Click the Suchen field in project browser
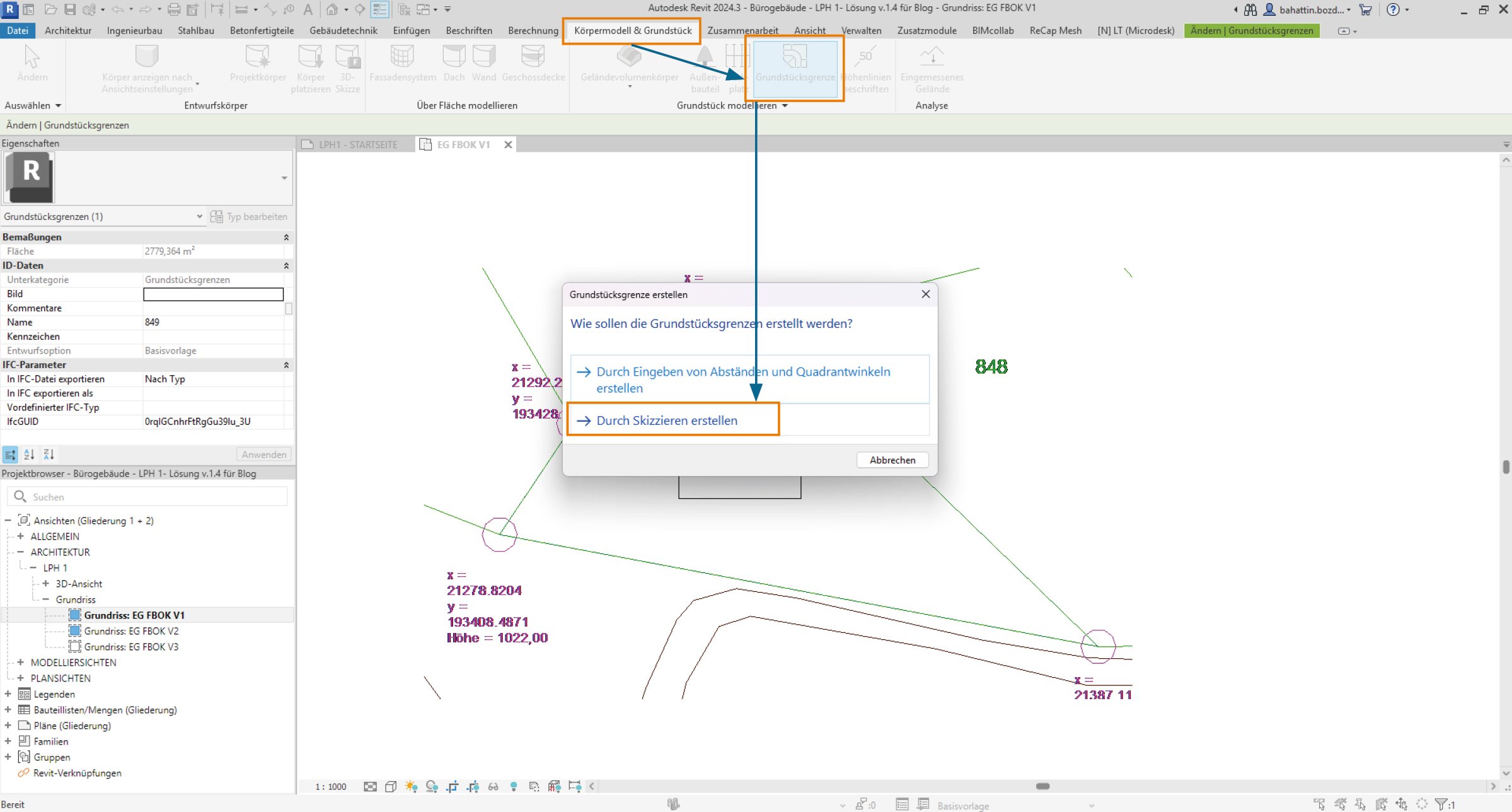This screenshot has height=812, width=1512. tap(147, 497)
